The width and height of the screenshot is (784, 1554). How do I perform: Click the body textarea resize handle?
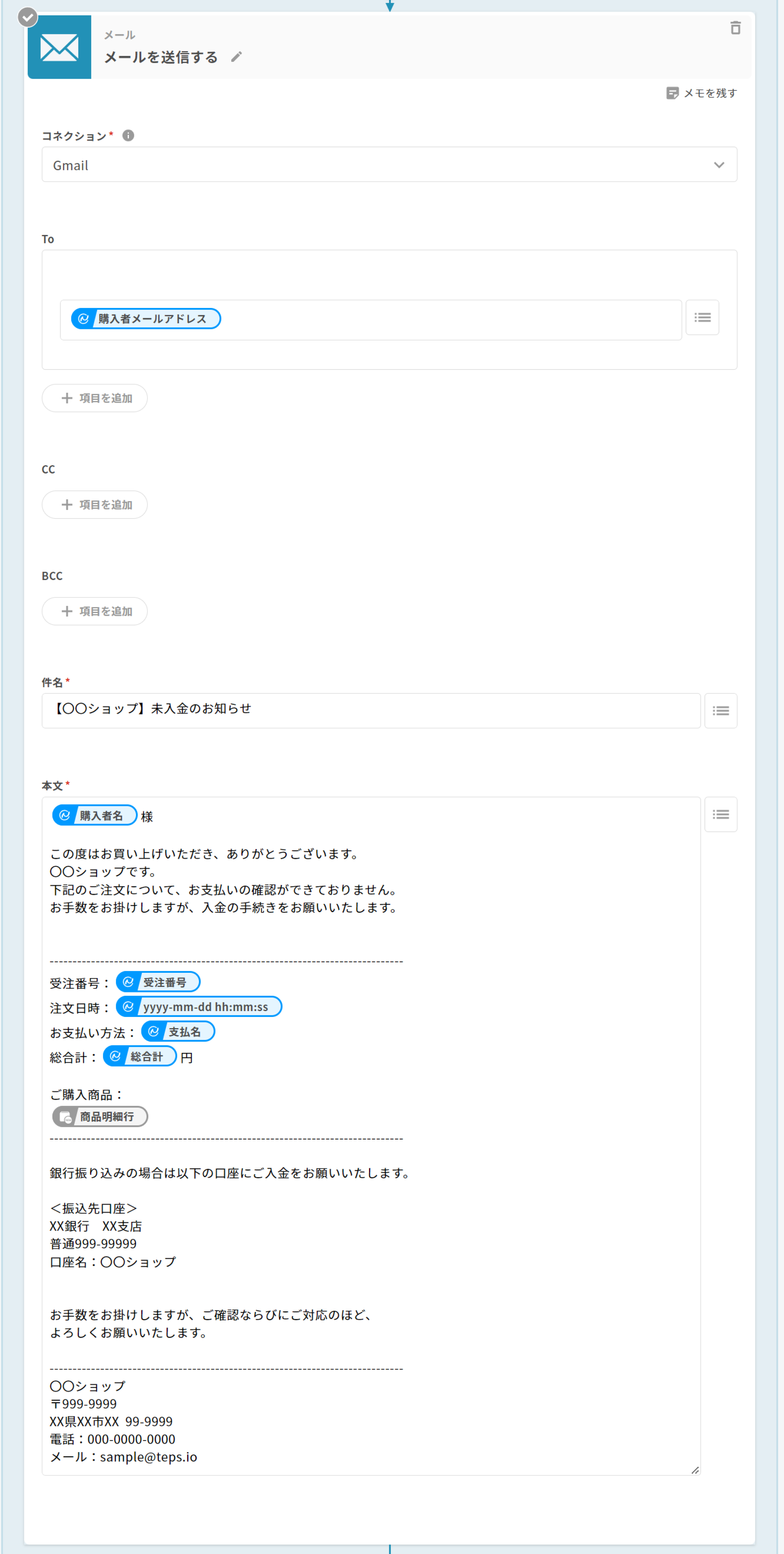(x=695, y=1470)
